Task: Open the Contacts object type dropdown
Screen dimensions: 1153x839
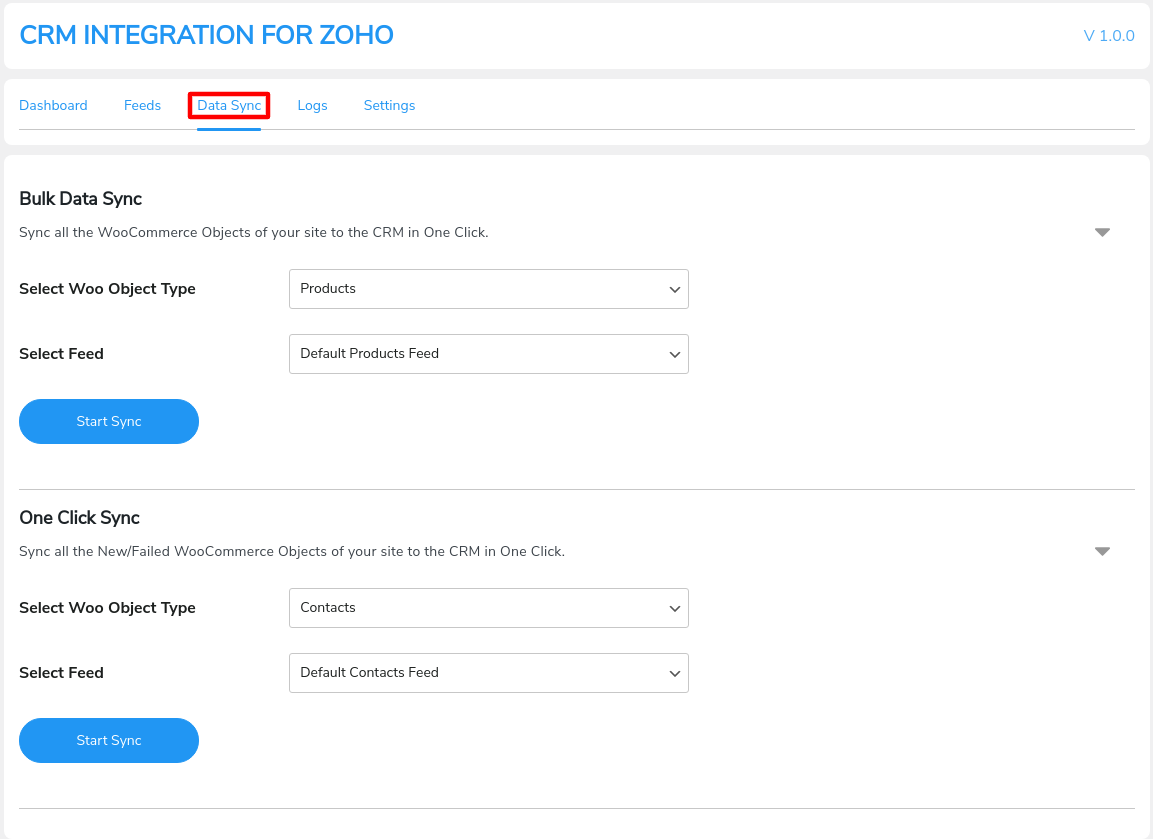Action: click(488, 607)
